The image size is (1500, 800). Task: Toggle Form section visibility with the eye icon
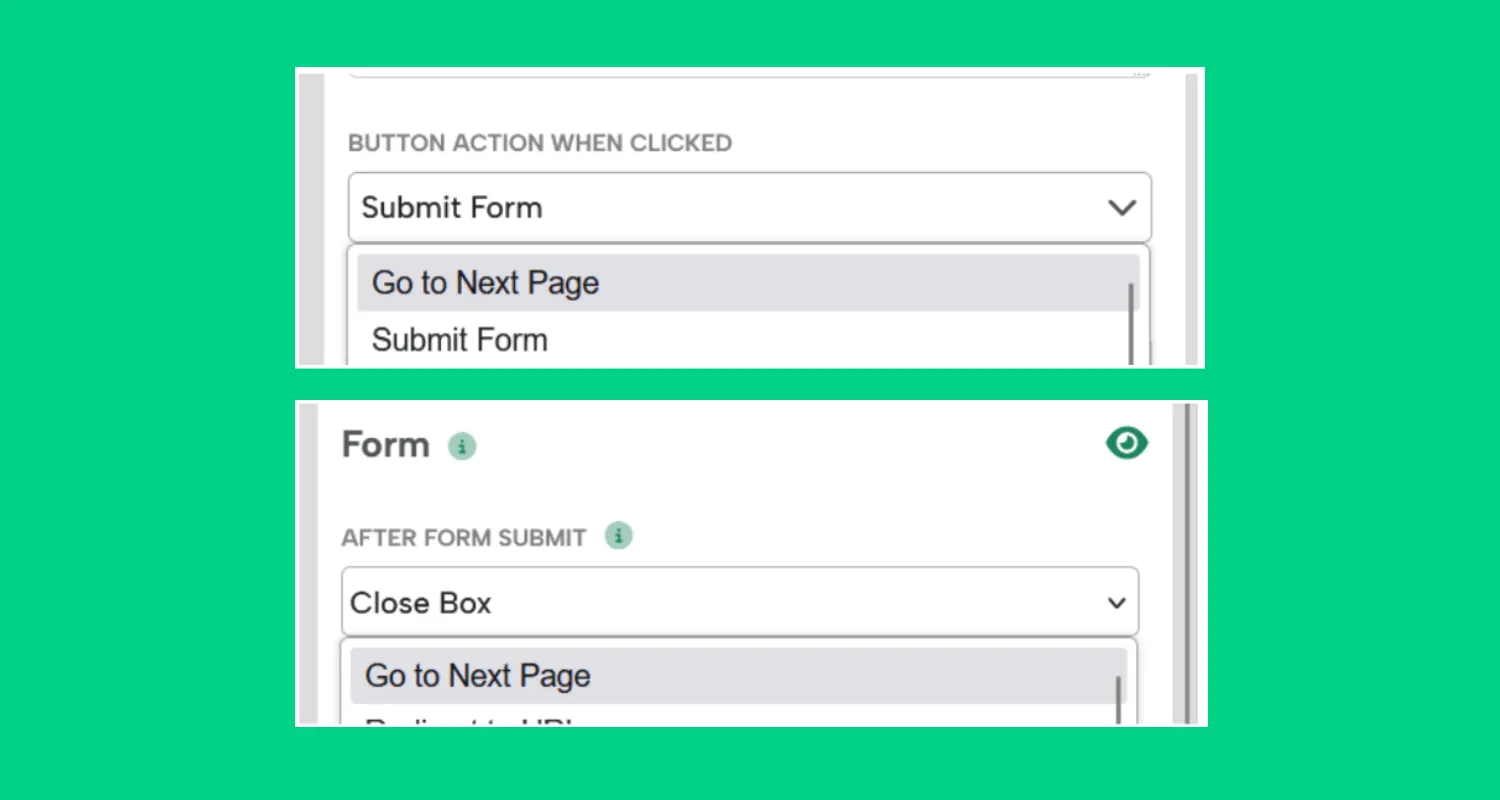click(x=1126, y=443)
